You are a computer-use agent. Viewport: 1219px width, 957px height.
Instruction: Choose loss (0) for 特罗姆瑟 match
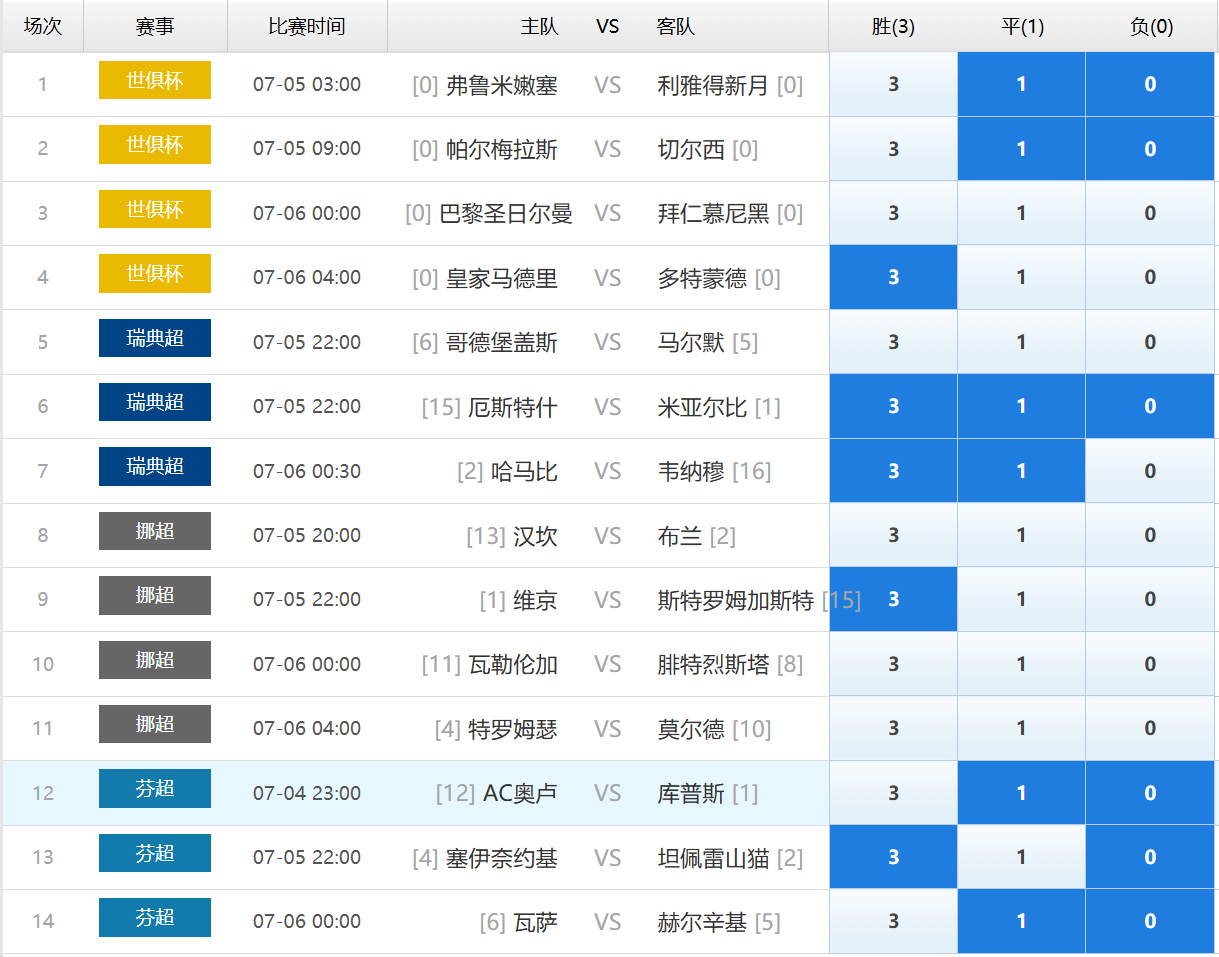pyautogui.click(x=1150, y=728)
